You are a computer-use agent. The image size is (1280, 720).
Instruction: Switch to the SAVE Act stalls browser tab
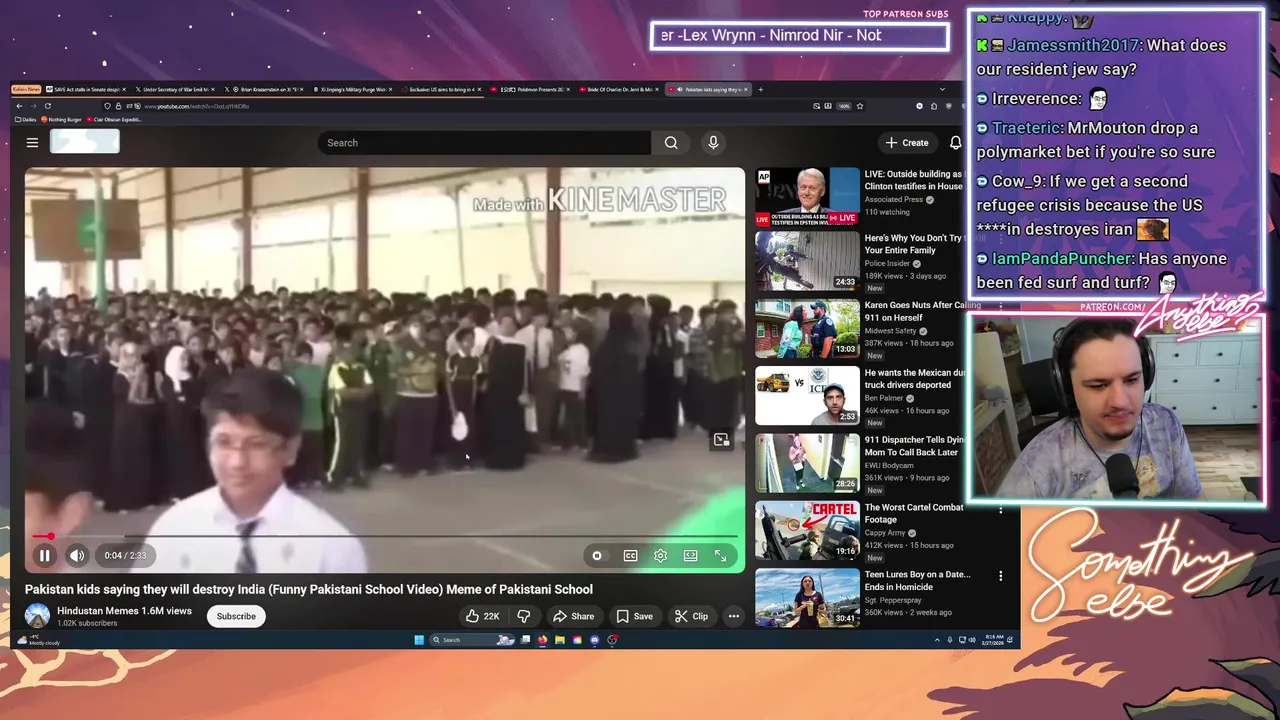click(84, 89)
